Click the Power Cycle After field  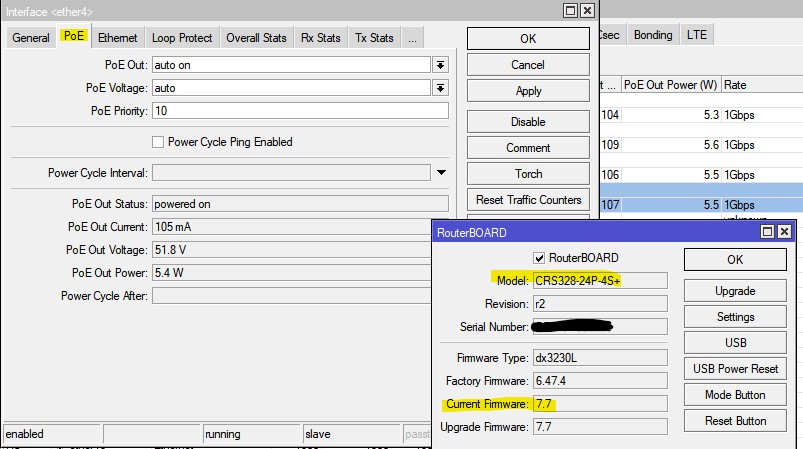click(x=292, y=296)
